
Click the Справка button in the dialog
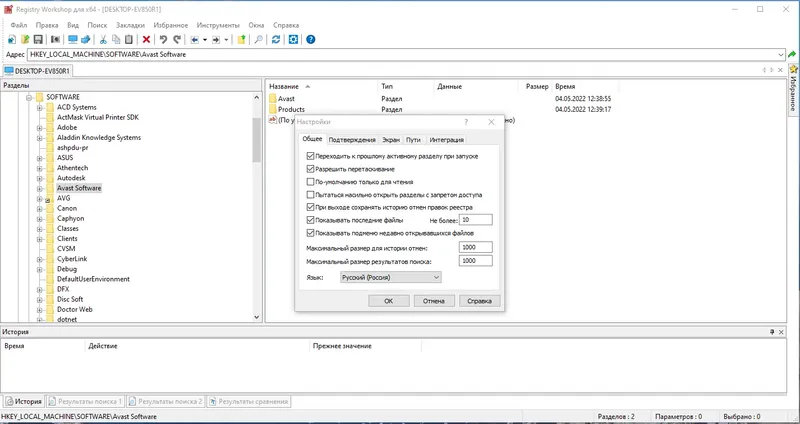[480, 301]
